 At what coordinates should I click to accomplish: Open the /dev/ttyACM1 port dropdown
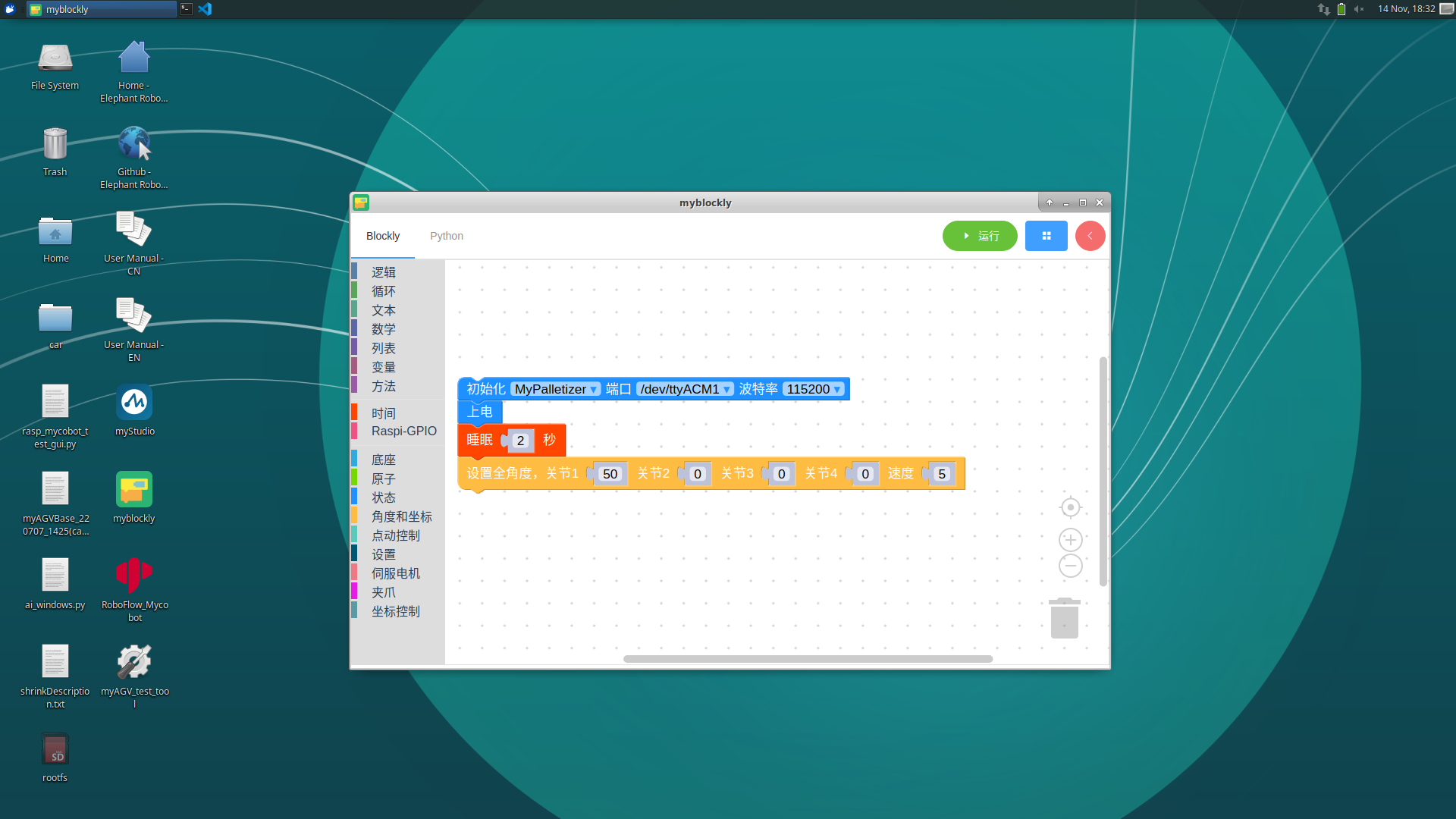point(685,389)
